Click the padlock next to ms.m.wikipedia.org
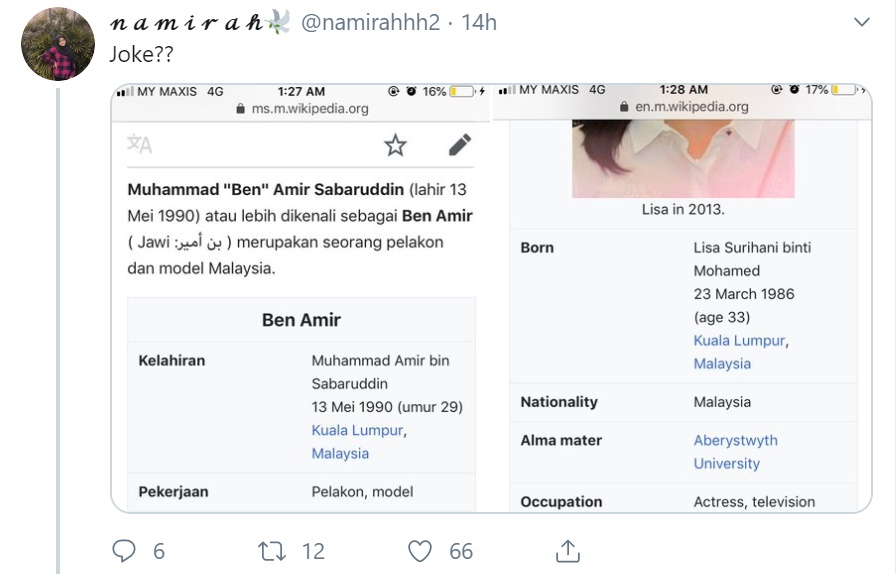This screenshot has width=896, height=574. click(241, 109)
